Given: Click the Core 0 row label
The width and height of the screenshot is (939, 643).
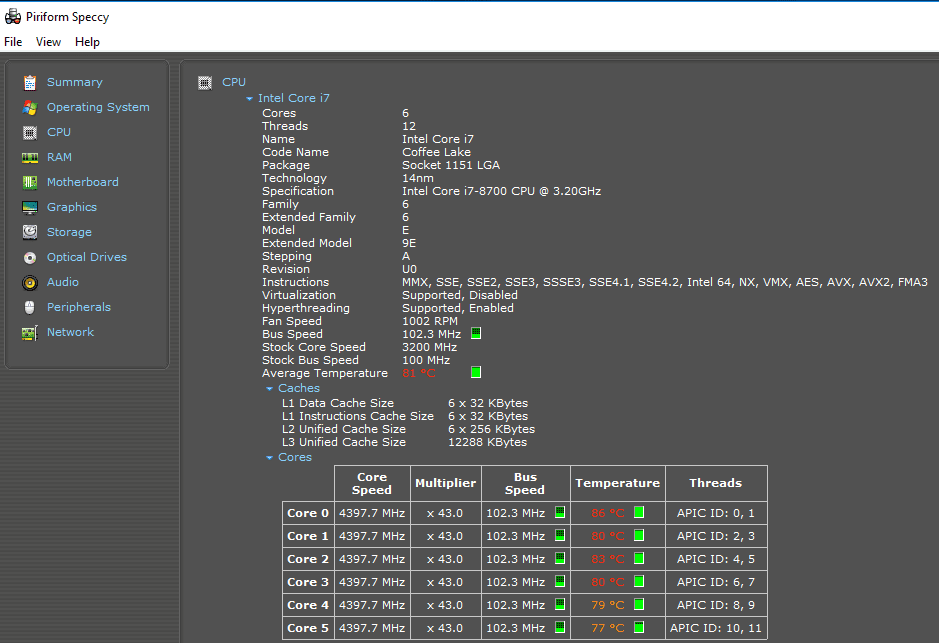Looking at the screenshot, I should point(308,513).
